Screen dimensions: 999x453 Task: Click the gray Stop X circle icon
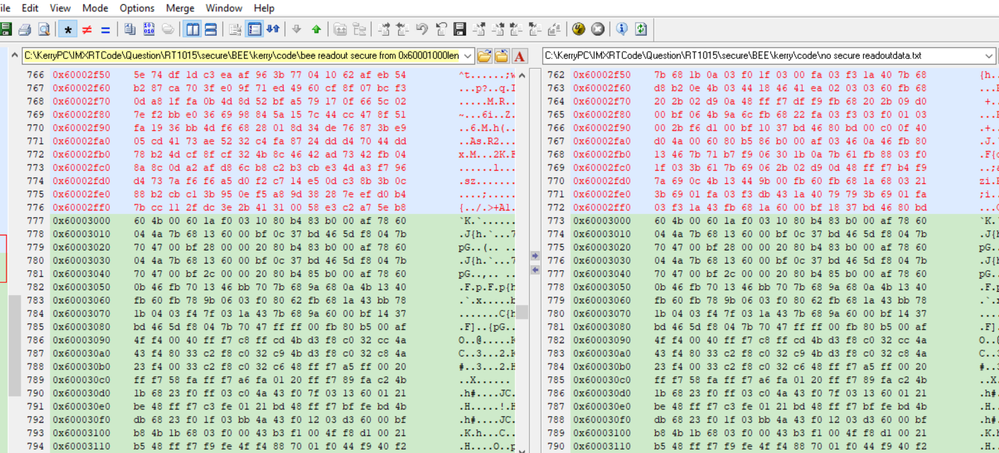598,29
